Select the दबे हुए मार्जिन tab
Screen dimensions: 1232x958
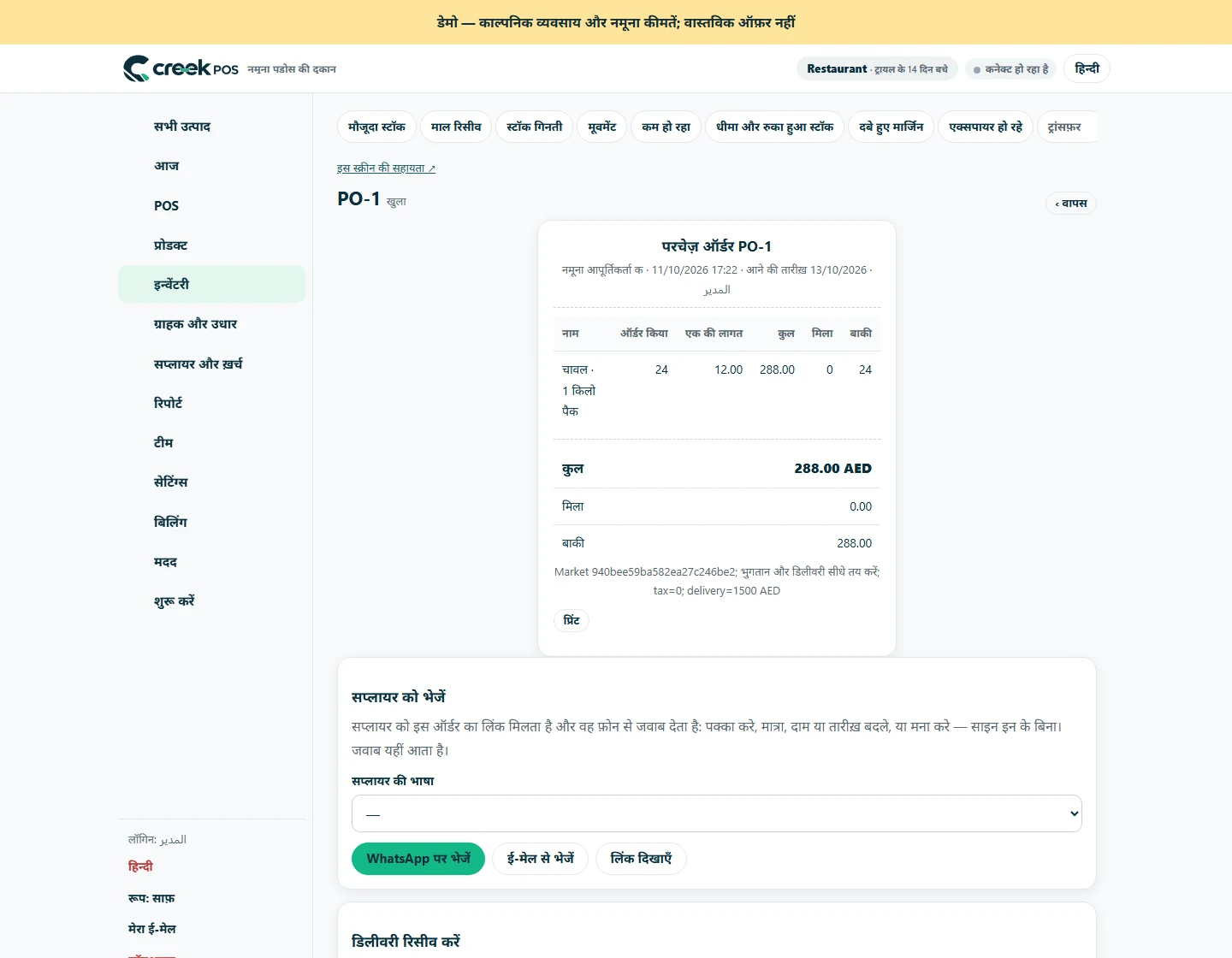point(891,127)
